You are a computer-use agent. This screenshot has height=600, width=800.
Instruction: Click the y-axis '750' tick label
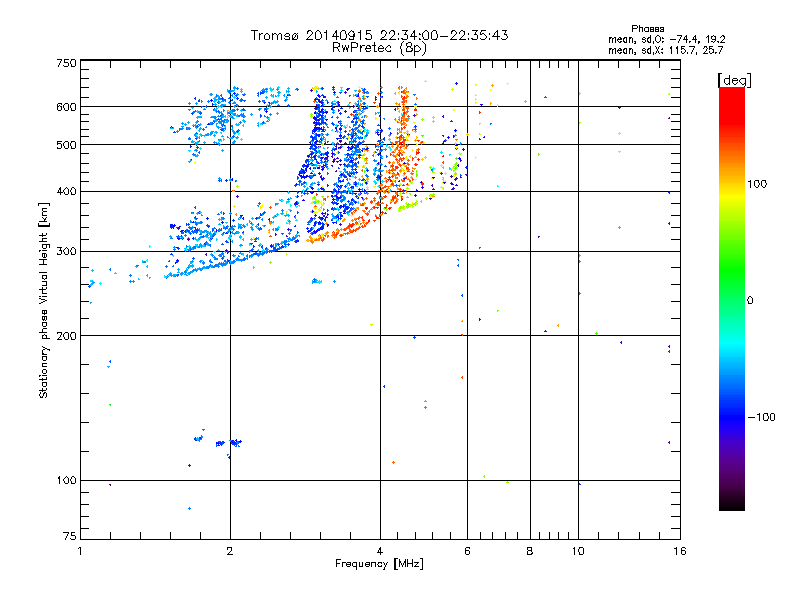[67, 63]
